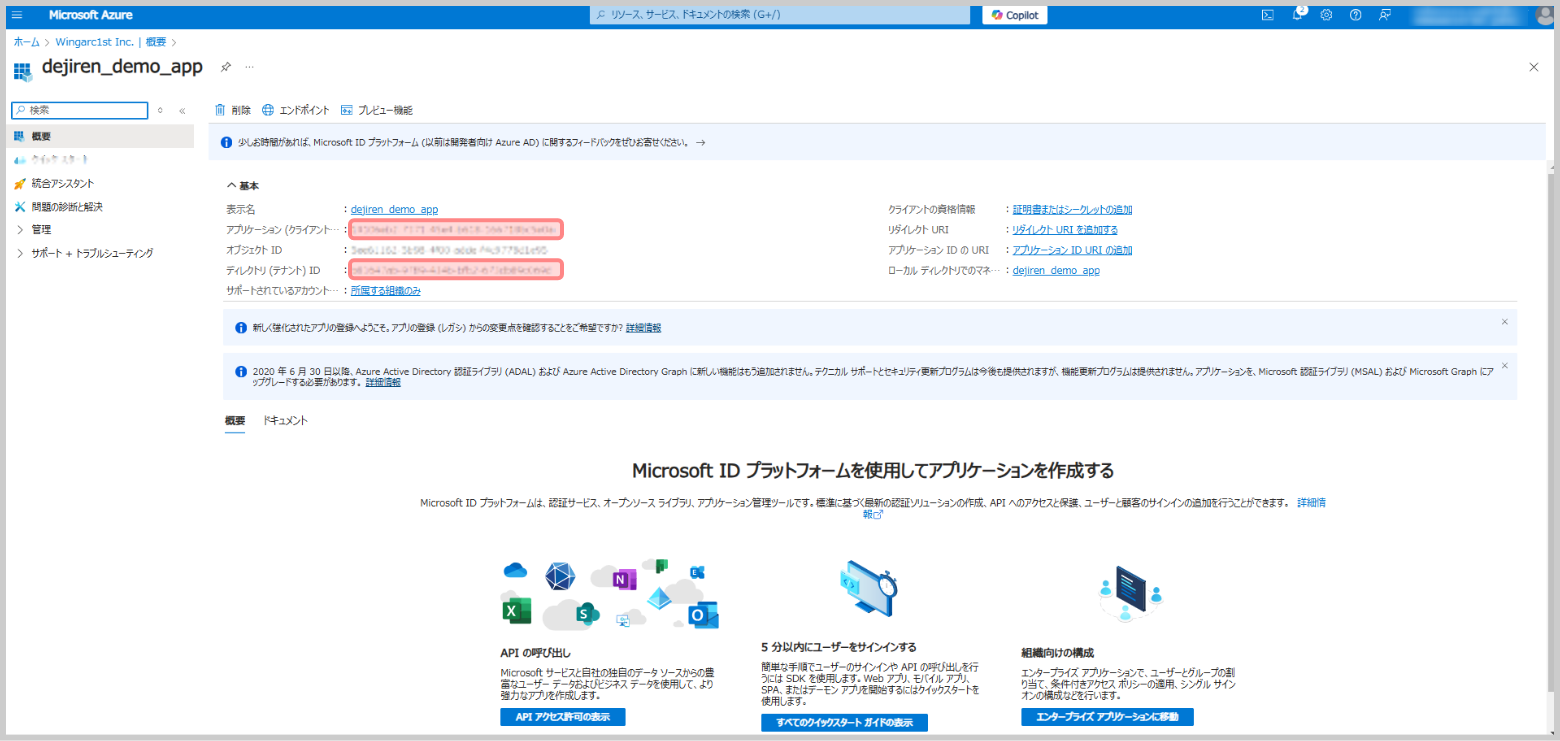Click the info icon in ADAL notice
Image resolution: width=1560 pixels, height=741 pixels.
pyautogui.click(x=240, y=371)
